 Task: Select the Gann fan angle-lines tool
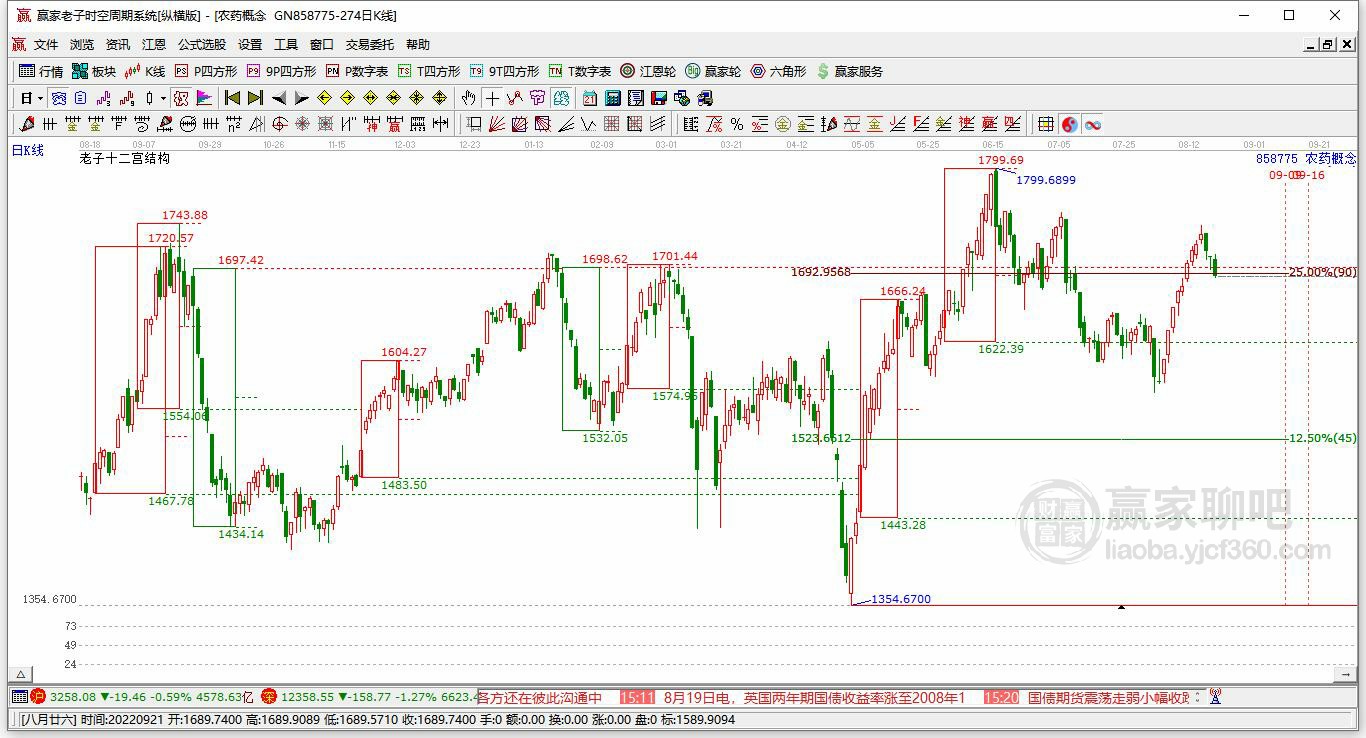pos(496,124)
